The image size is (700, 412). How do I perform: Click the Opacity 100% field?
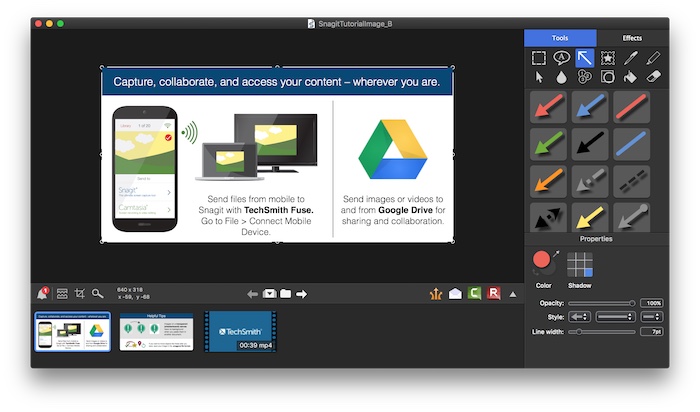click(652, 303)
